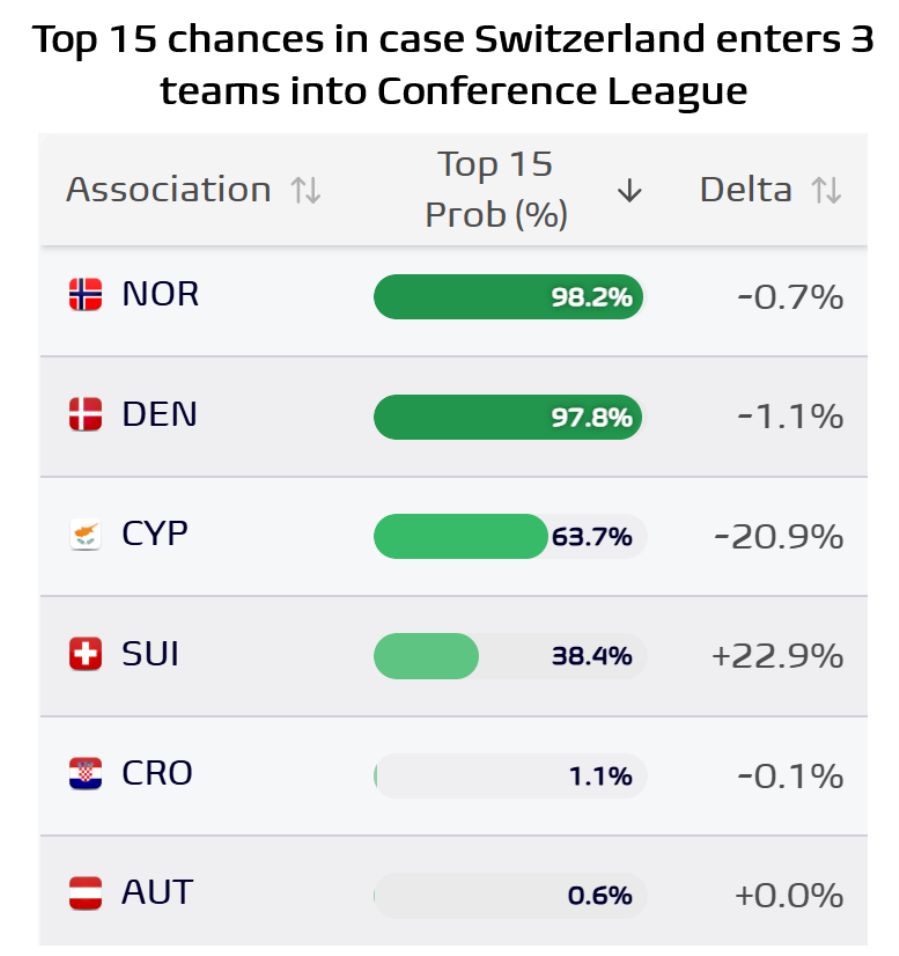Sort by Delta using its arrows icon
899x956 pixels.
point(826,190)
